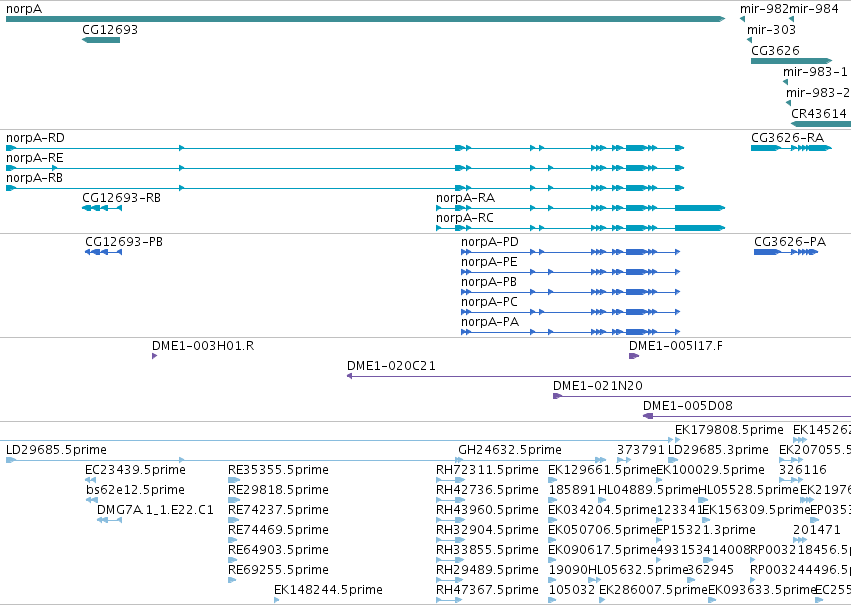
Task: Select the DME1-021N20 clone label
Action: pyautogui.click(x=598, y=386)
